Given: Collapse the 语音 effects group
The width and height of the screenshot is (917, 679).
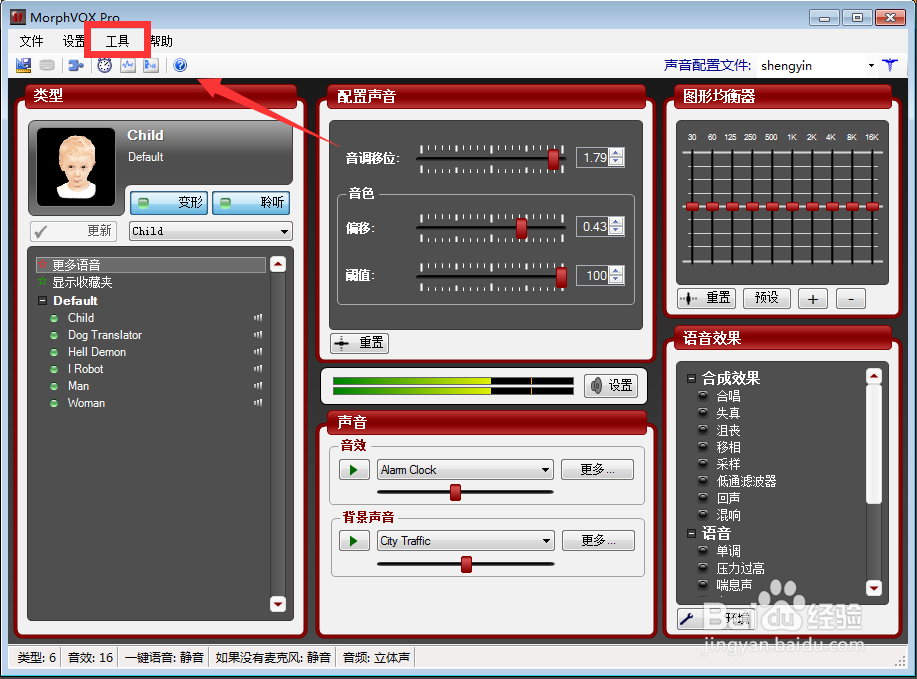Looking at the screenshot, I should [x=691, y=533].
